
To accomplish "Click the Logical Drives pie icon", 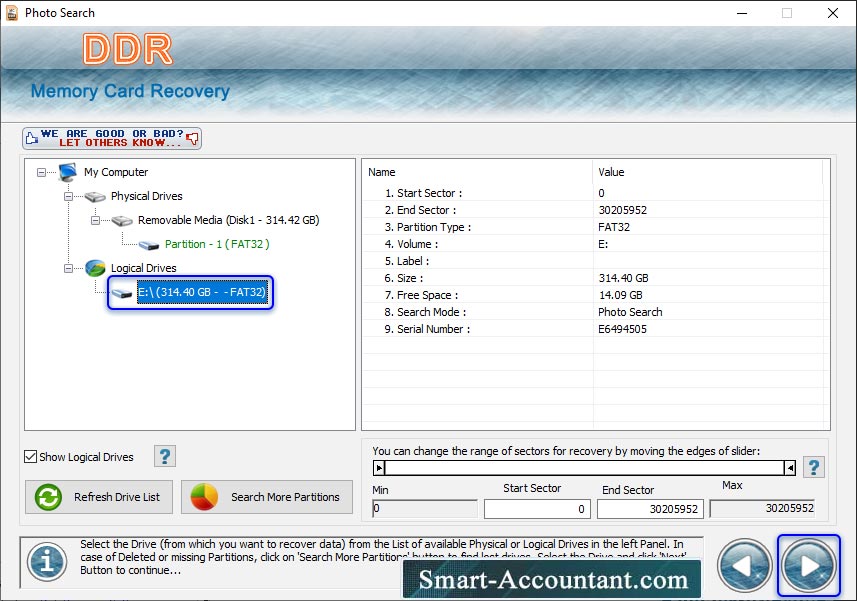I will click(x=95, y=268).
